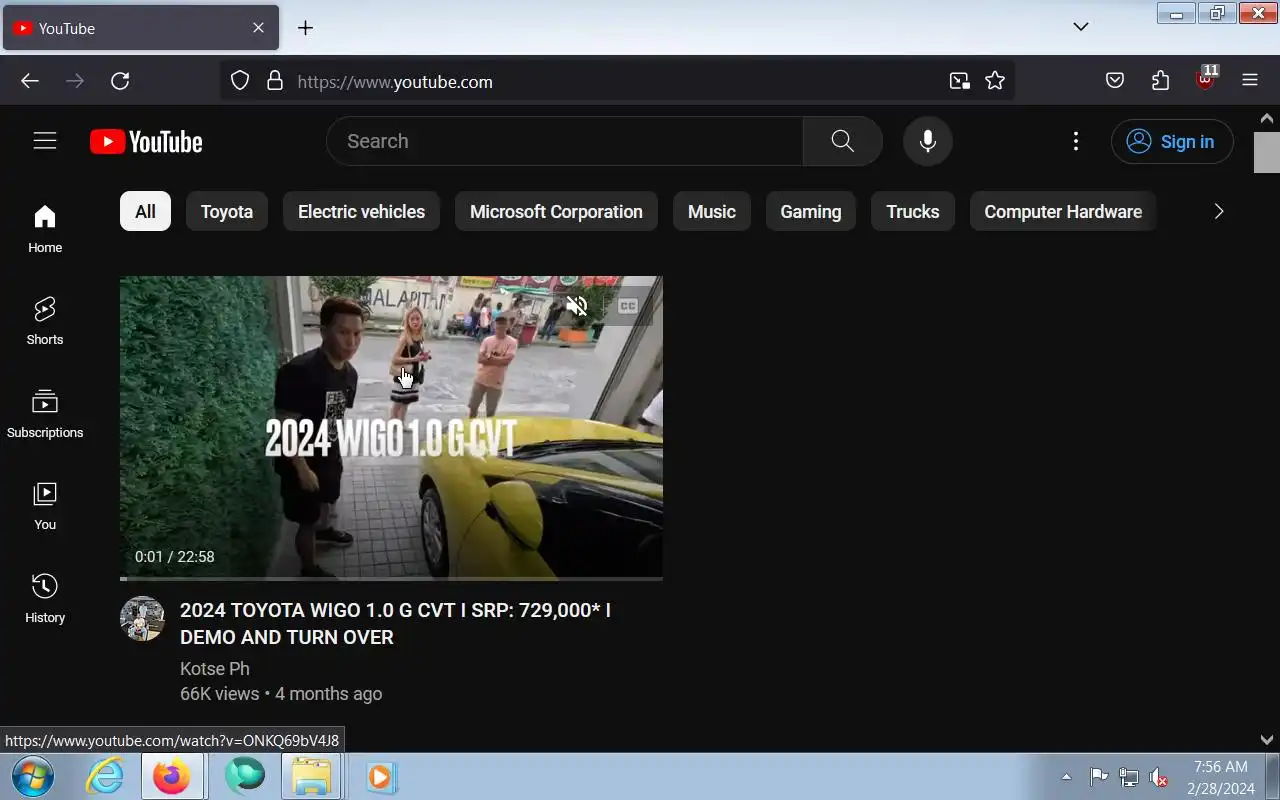This screenshot has height=800, width=1280.
Task: Open Windows Media Player taskbar icon
Action: (x=381, y=776)
